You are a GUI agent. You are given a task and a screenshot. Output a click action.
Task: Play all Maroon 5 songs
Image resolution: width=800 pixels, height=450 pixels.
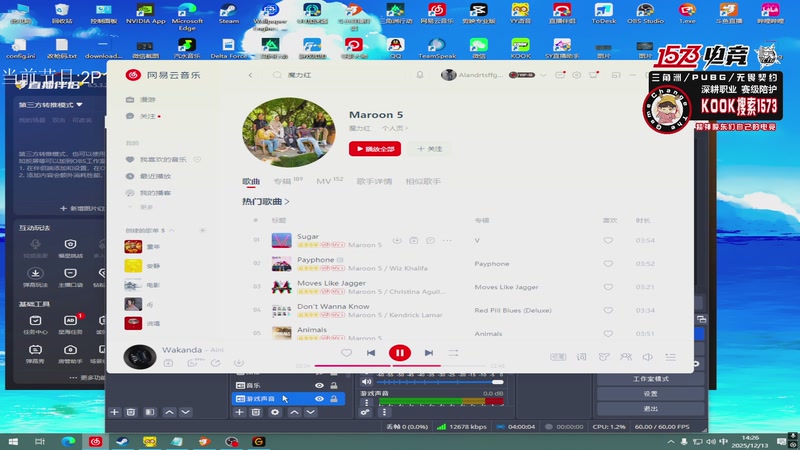pyautogui.click(x=375, y=148)
